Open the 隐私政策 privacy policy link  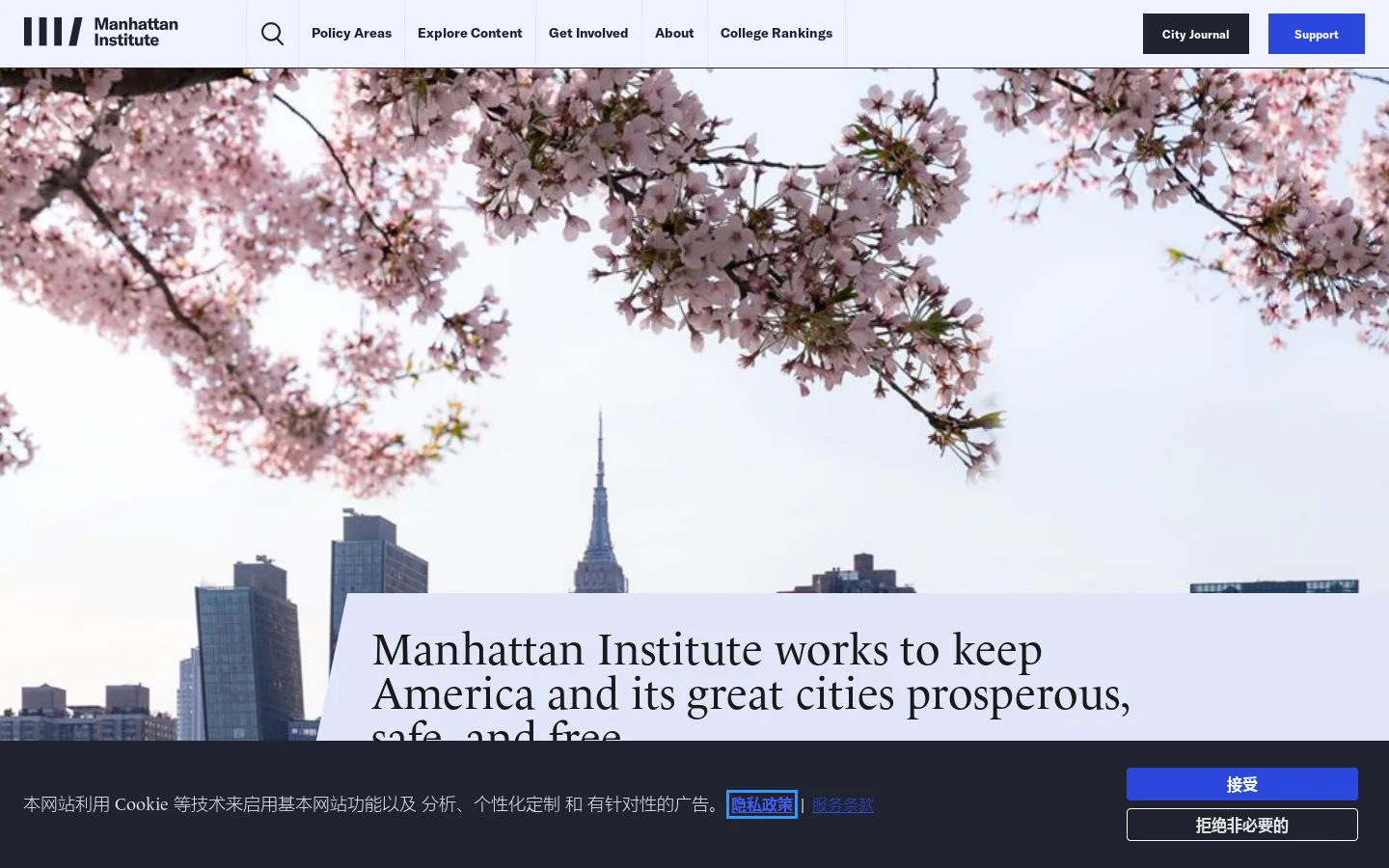pyautogui.click(x=762, y=804)
